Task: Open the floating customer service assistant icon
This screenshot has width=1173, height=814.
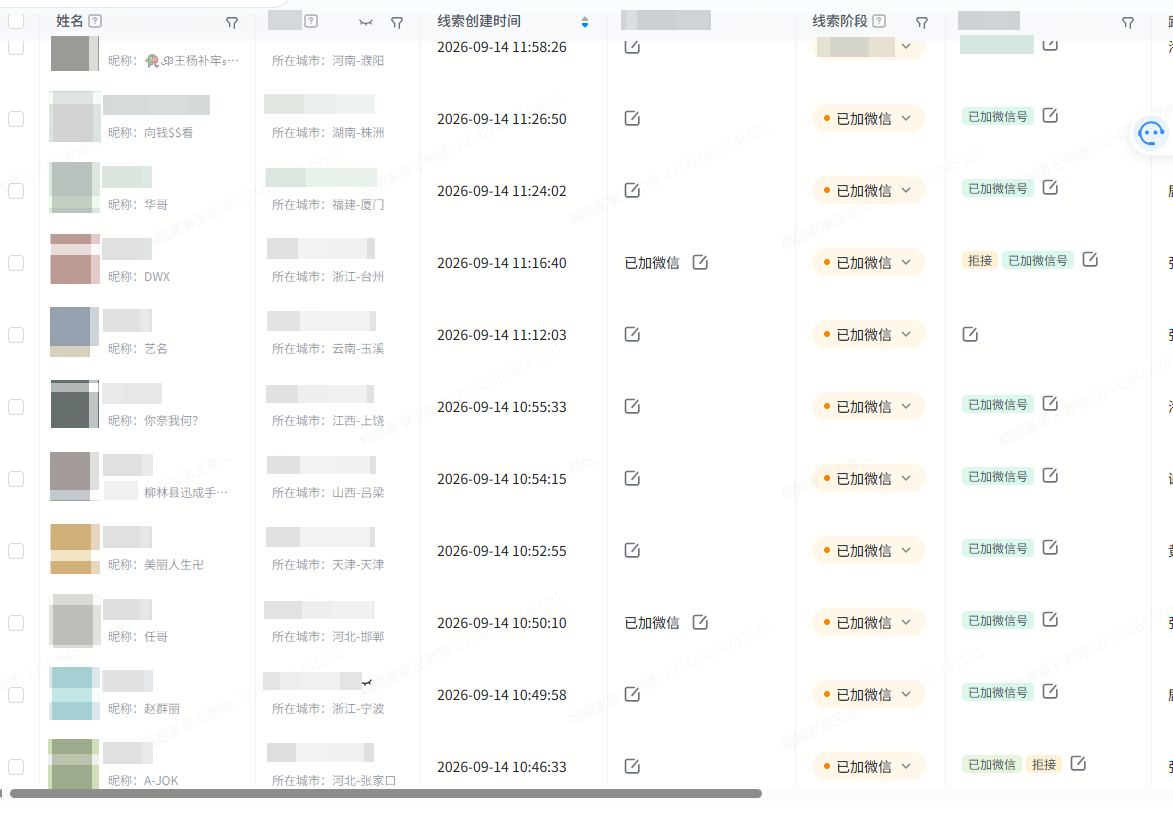Action: coord(1151,134)
